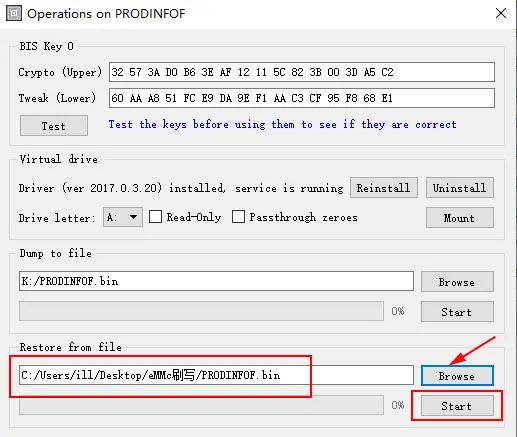This screenshot has height=437, width=517.
Task: Click the Restore from file path field
Action: (216, 375)
